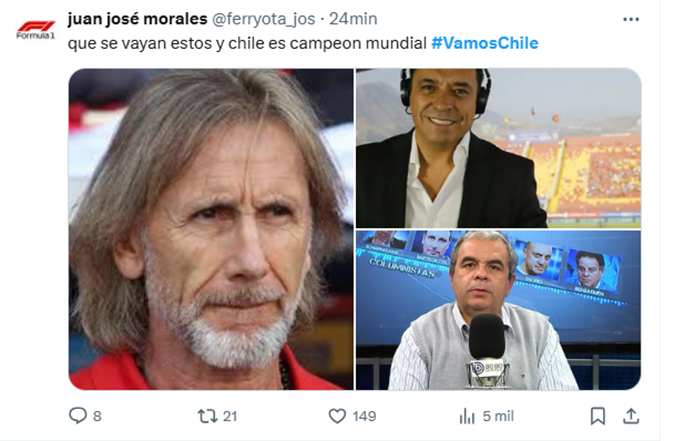
Task: Open the photo of man at radio microphone
Action: (498, 310)
